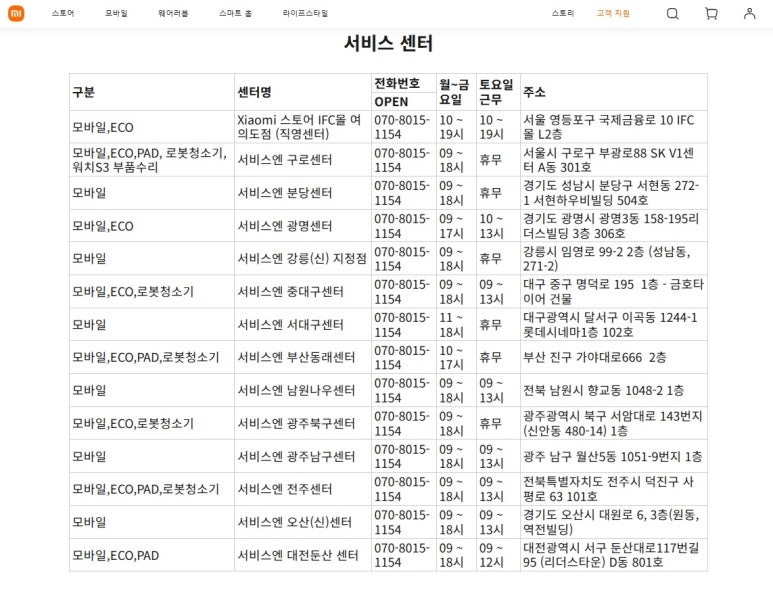
Task: Select the 남원시 향교동 address cell
Action: 614,390
